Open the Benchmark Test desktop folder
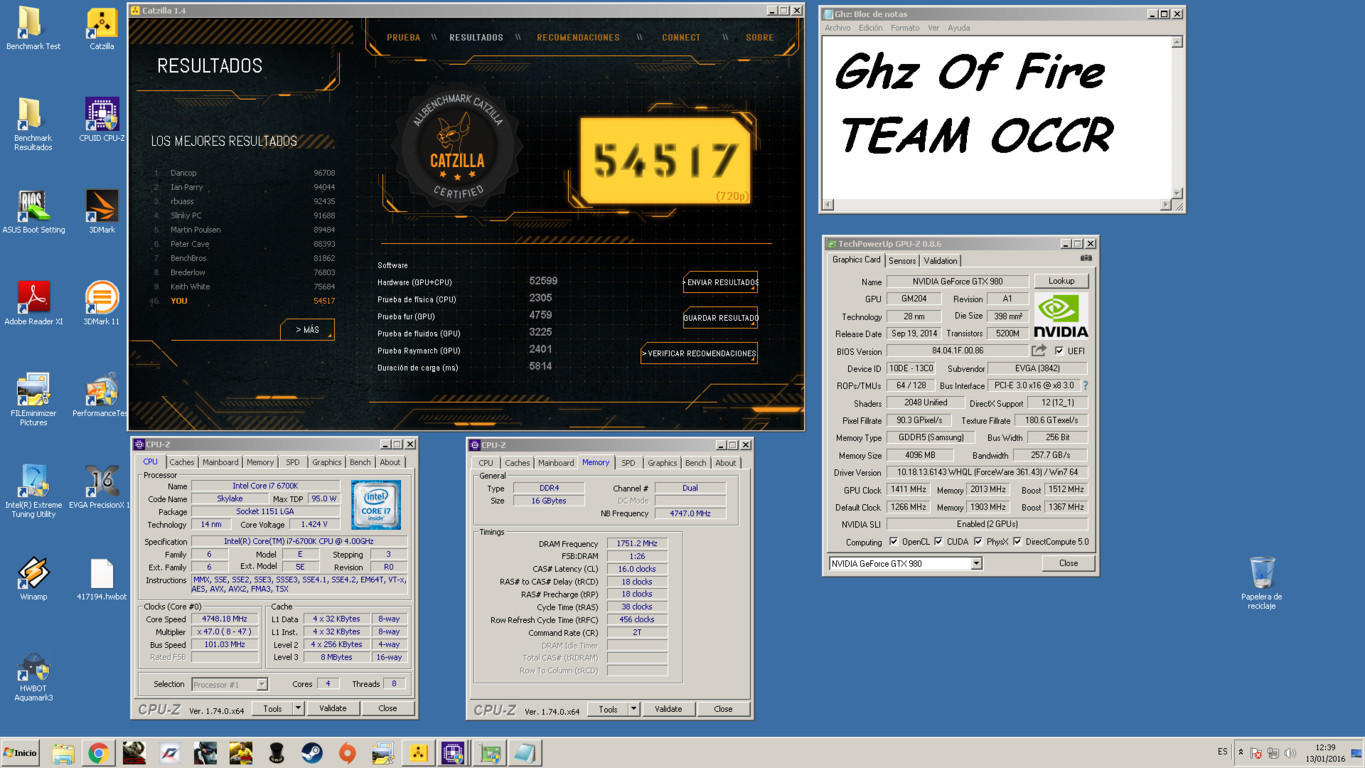The image size is (1365, 768). [32, 29]
